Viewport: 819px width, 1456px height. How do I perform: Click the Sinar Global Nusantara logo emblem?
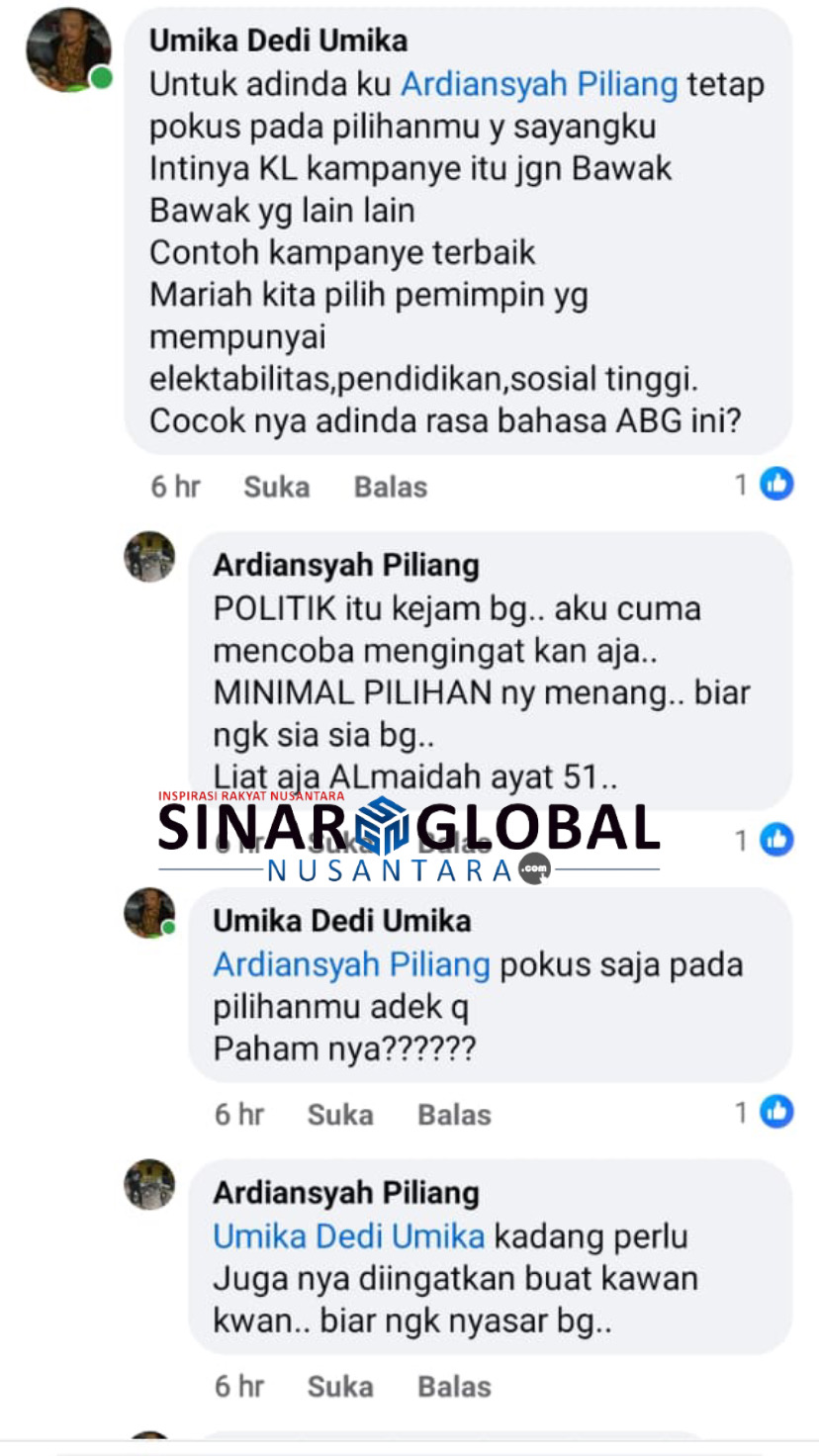coord(382,826)
